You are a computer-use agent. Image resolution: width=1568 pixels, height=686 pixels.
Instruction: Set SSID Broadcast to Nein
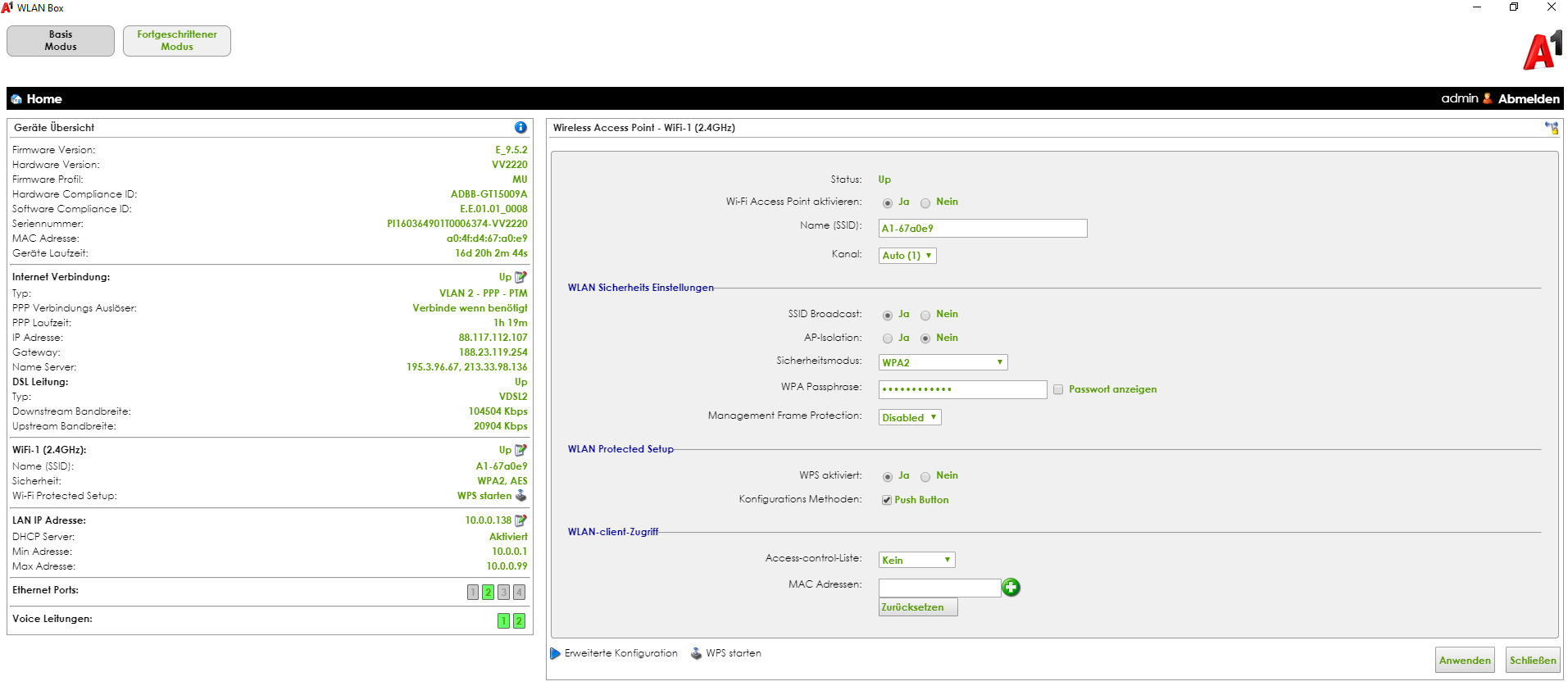coord(925,316)
